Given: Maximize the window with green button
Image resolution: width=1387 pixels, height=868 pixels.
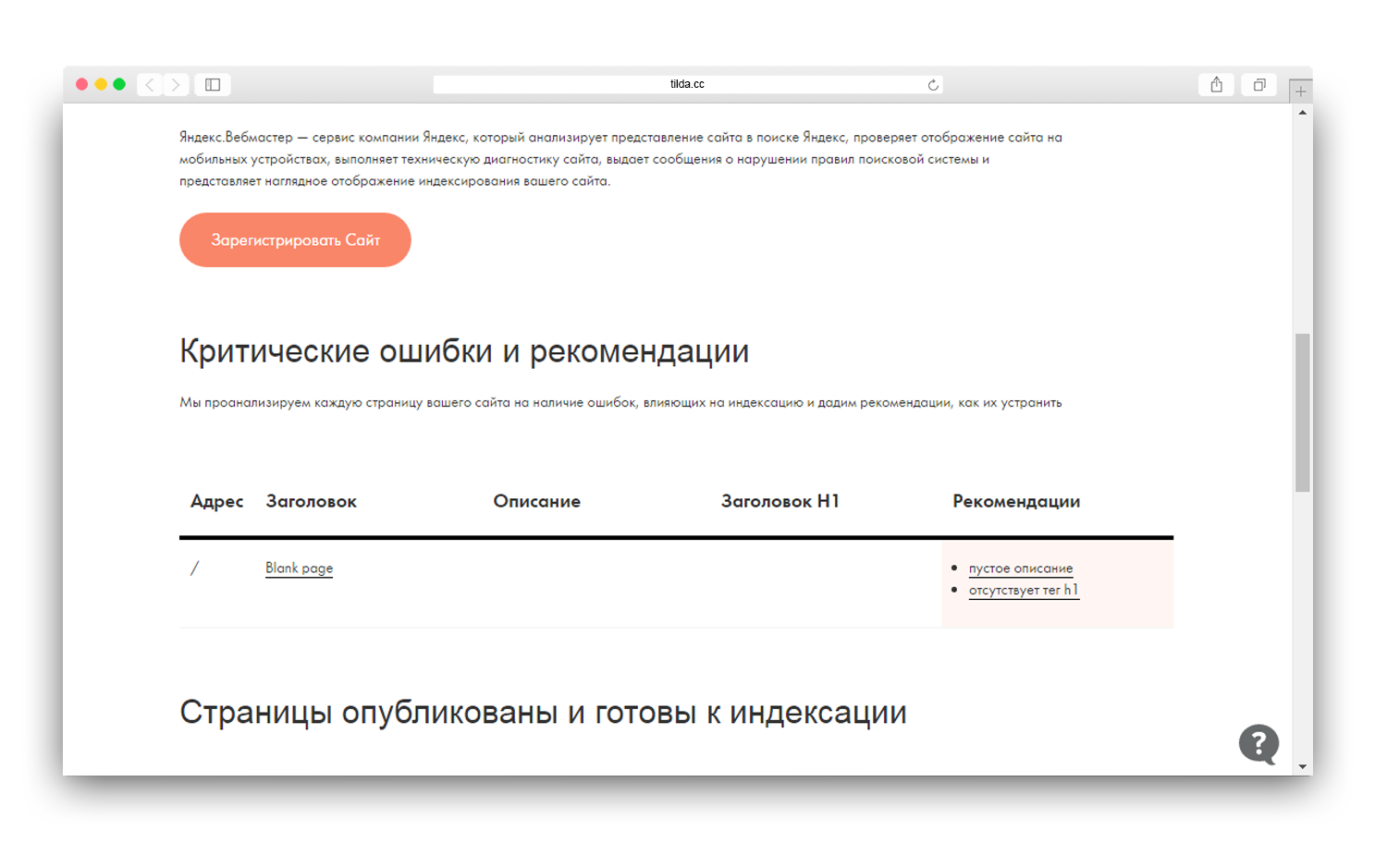Looking at the screenshot, I should (119, 84).
